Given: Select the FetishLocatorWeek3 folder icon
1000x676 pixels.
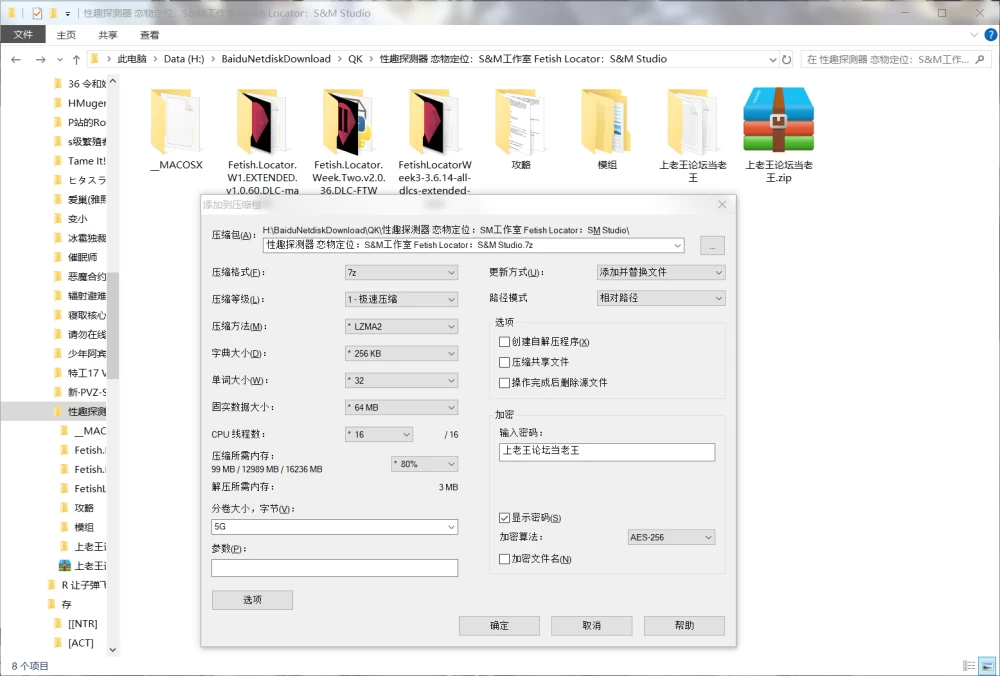Looking at the screenshot, I should (x=434, y=122).
